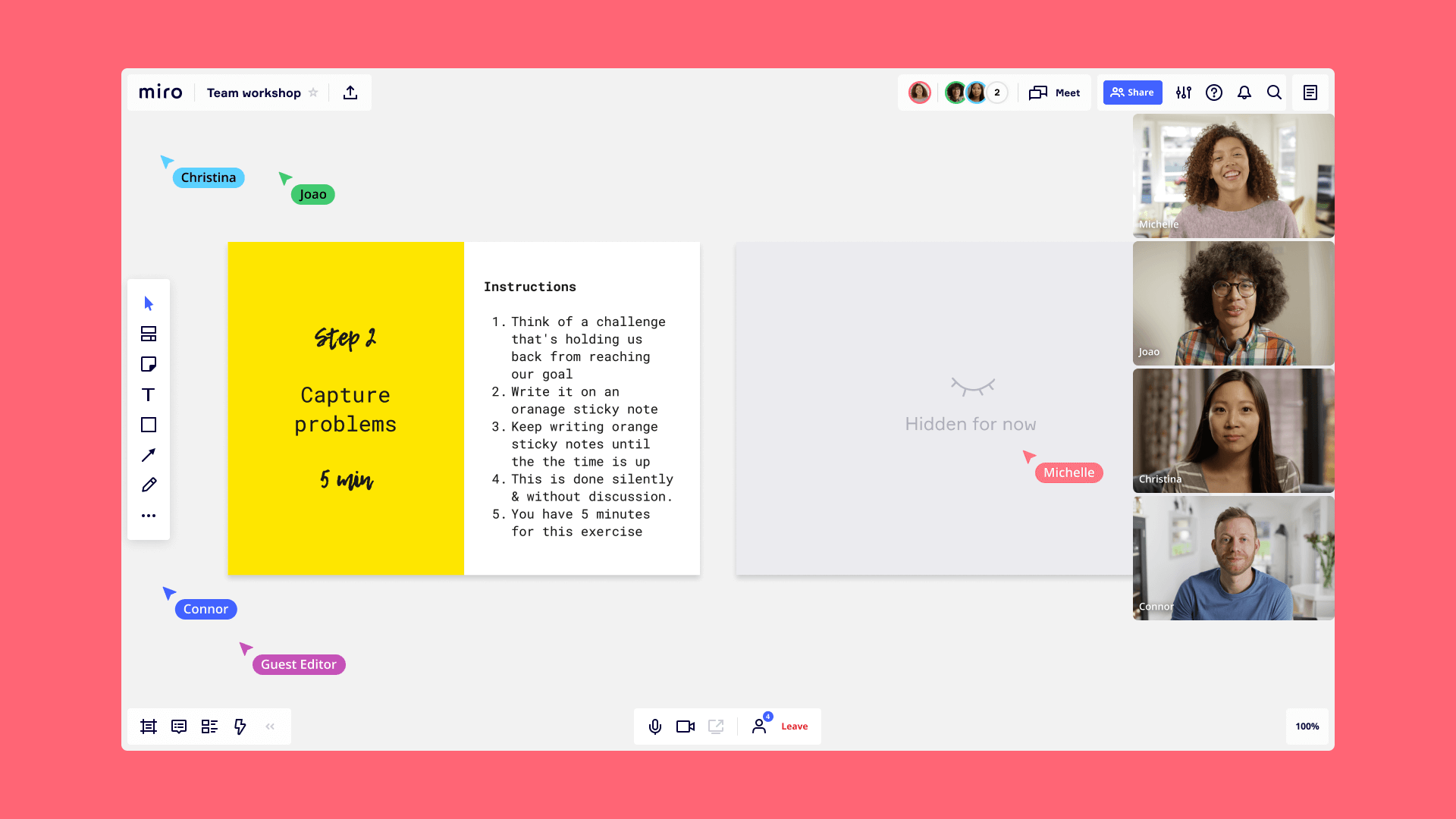Image resolution: width=1456 pixels, height=819 pixels.
Task: Click the Team workshop board name
Action: [254, 92]
